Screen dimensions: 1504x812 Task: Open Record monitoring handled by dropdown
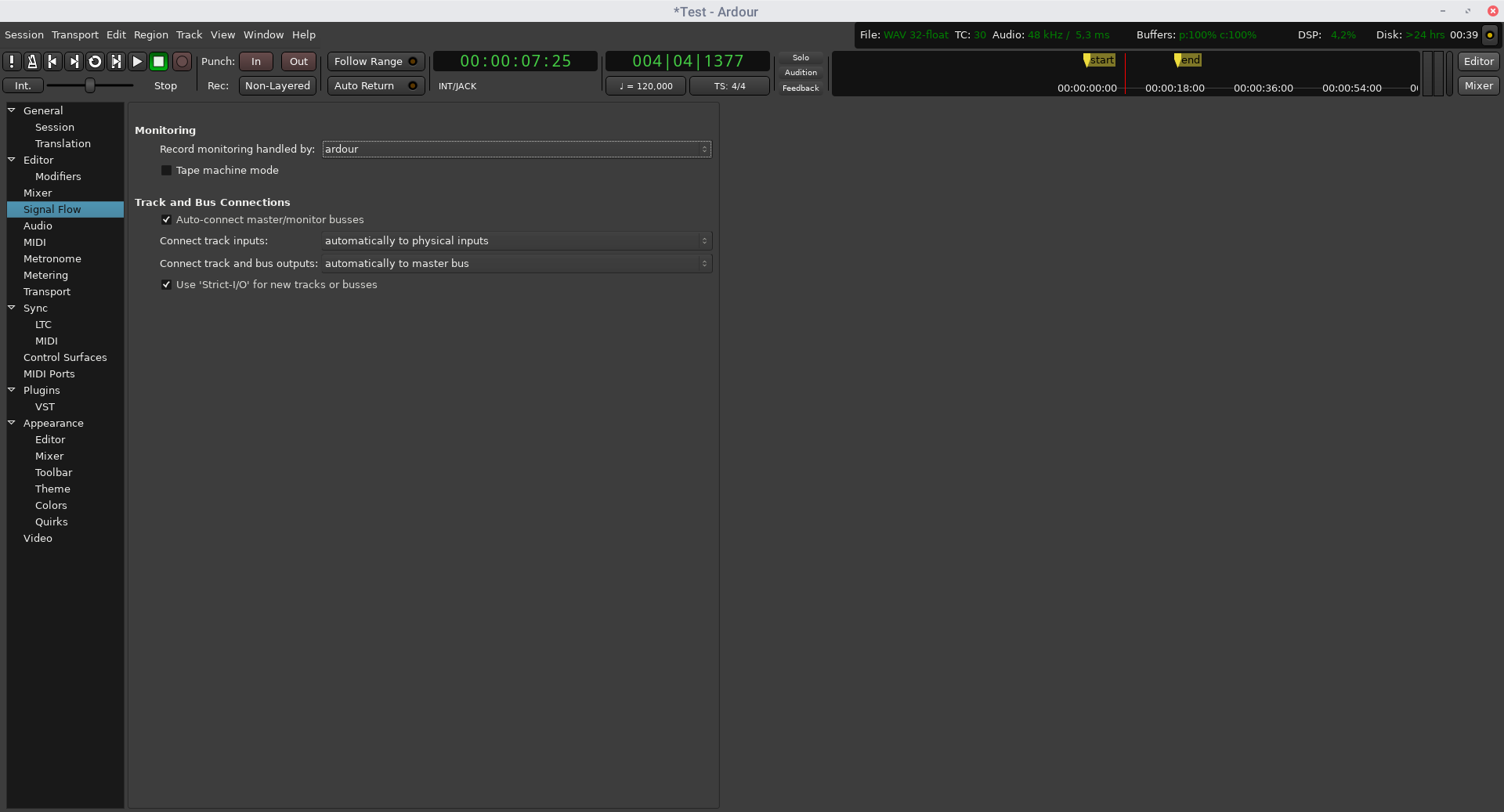click(x=517, y=149)
